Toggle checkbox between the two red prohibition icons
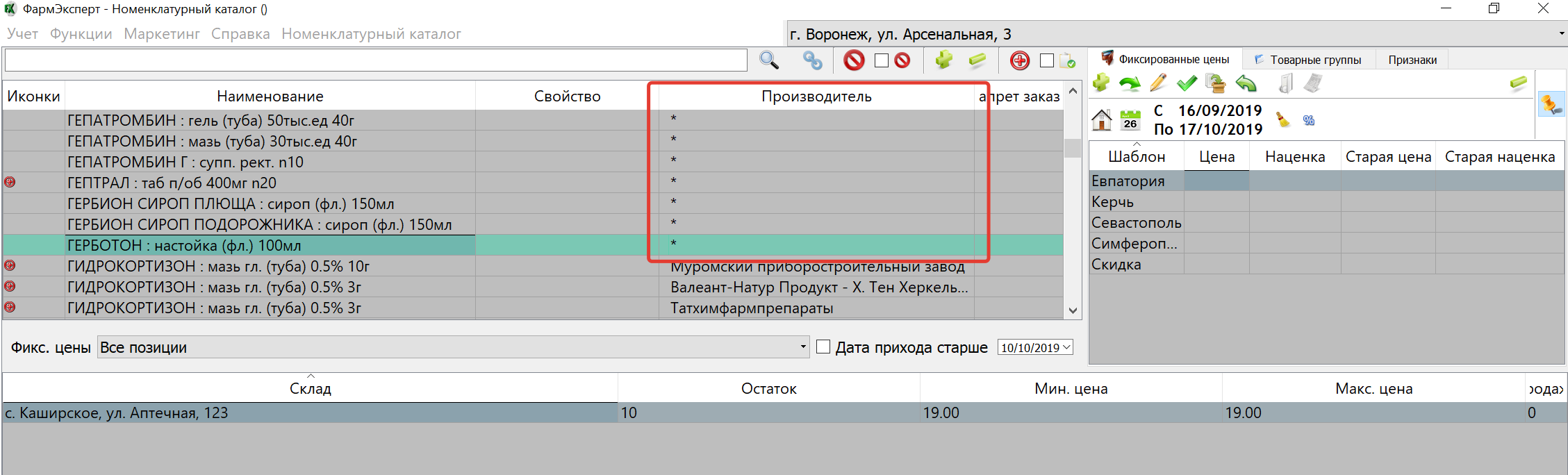The image size is (1568, 475). [882, 61]
